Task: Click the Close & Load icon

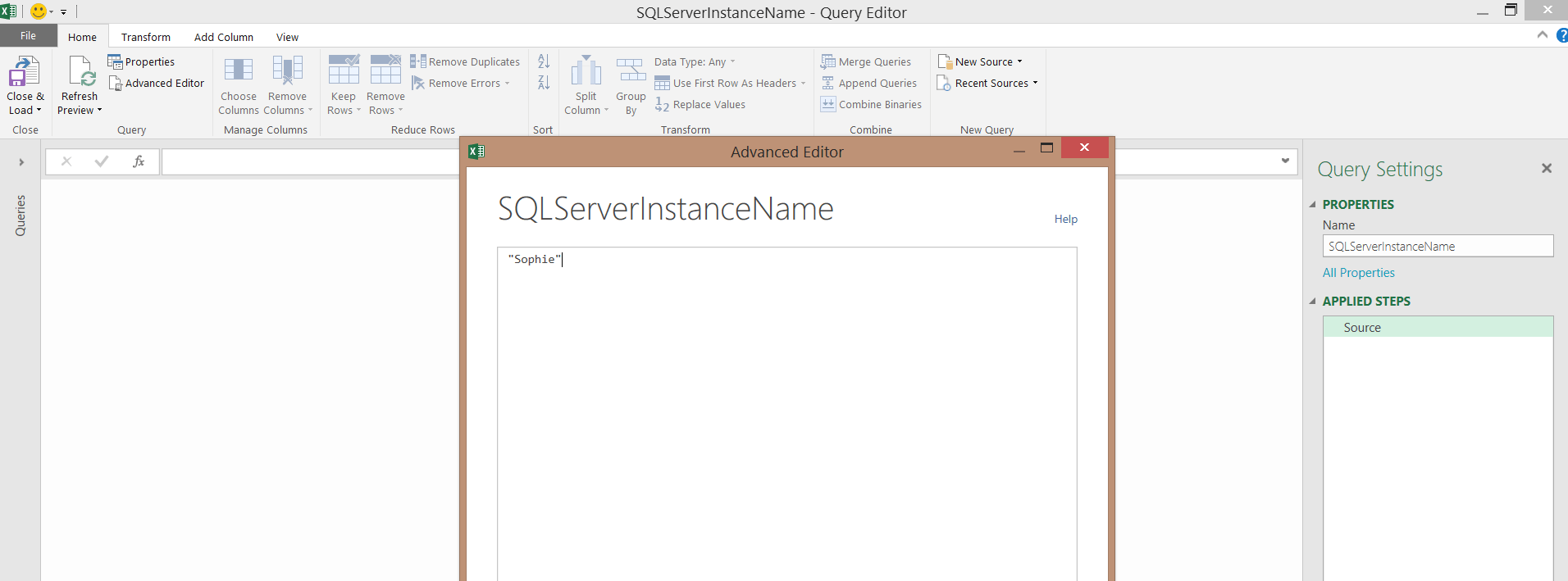Action: pyautogui.click(x=25, y=72)
